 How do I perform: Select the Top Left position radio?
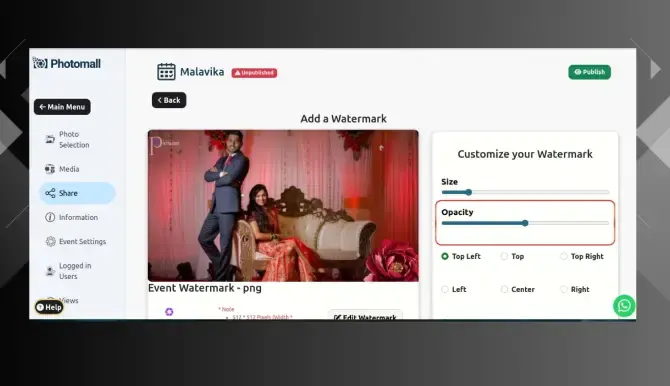(445, 256)
